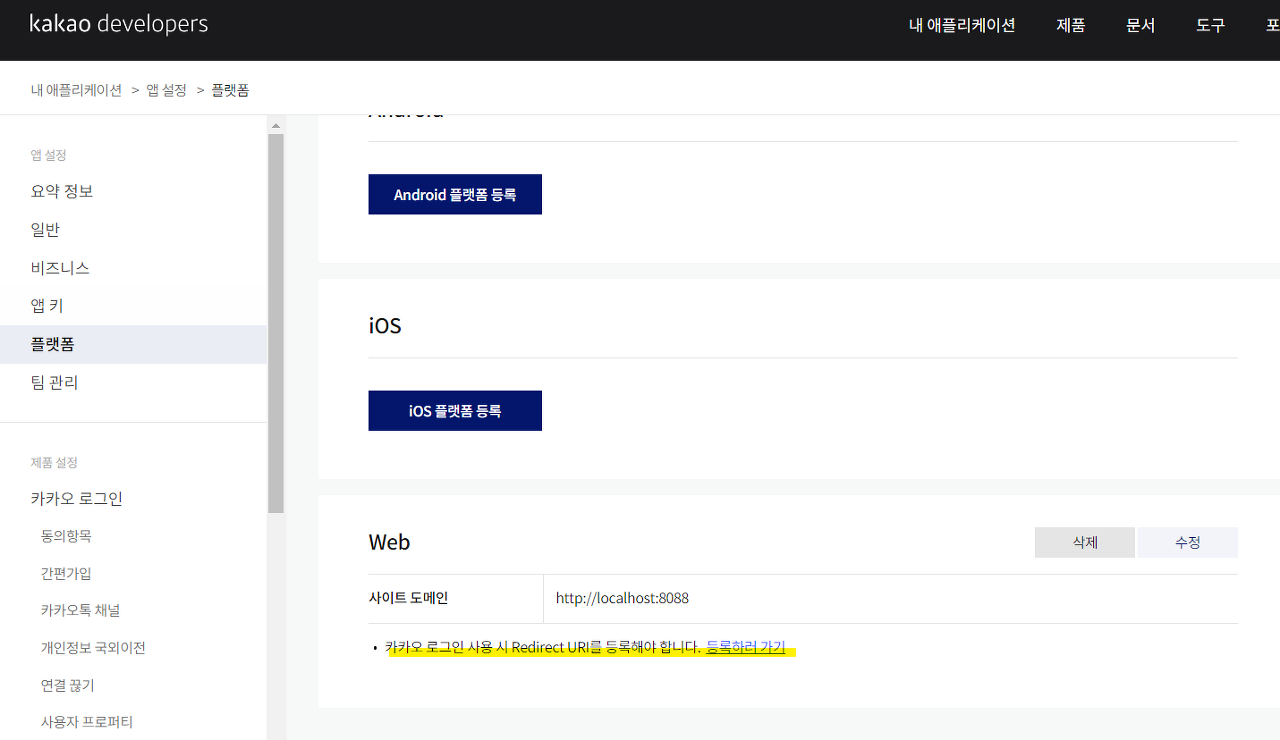This screenshot has height=740, width=1280.
Task: Click the 수정 button for Web
Action: 1188,542
